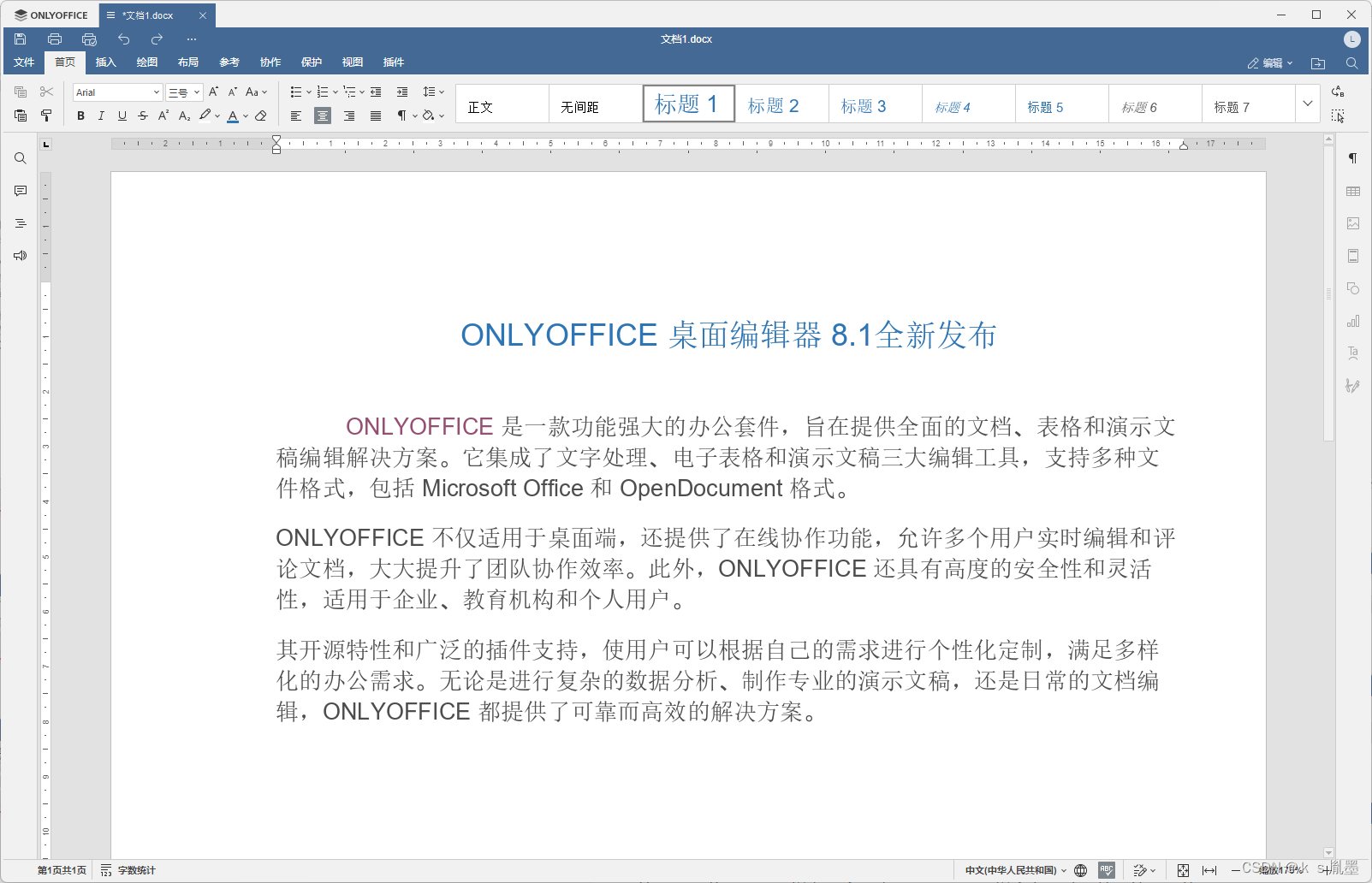Open 字数统计 word count

pyautogui.click(x=128, y=870)
